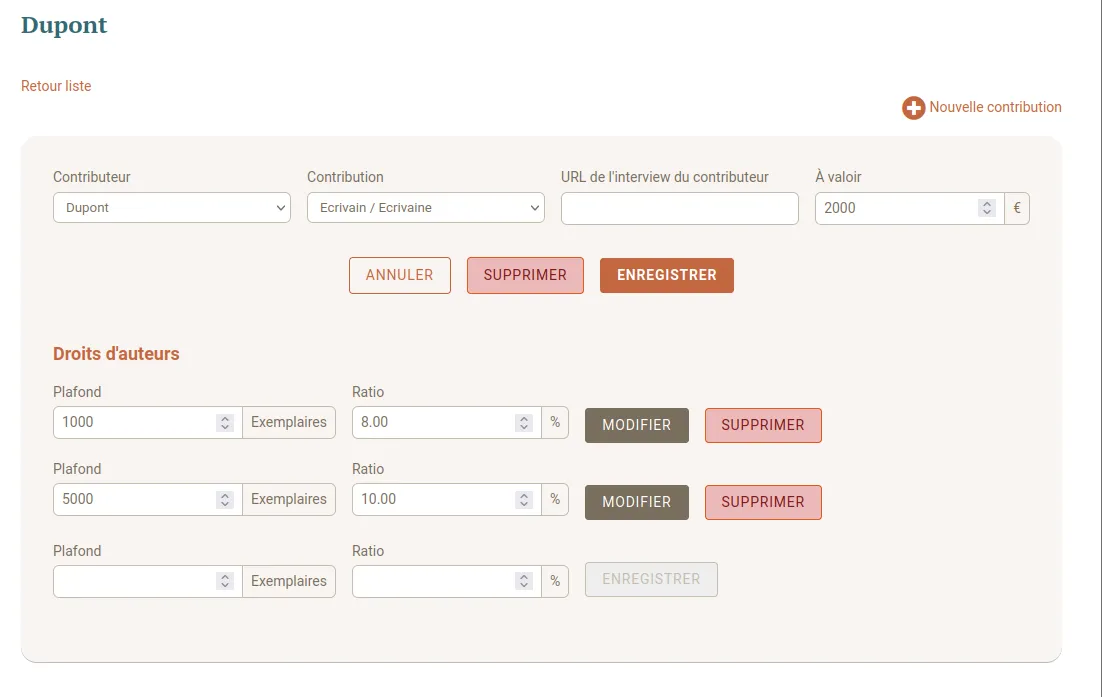The height and width of the screenshot is (697, 1102).
Task: Click SUPPRIMER next to ANNULER
Action: pos(525,275)
